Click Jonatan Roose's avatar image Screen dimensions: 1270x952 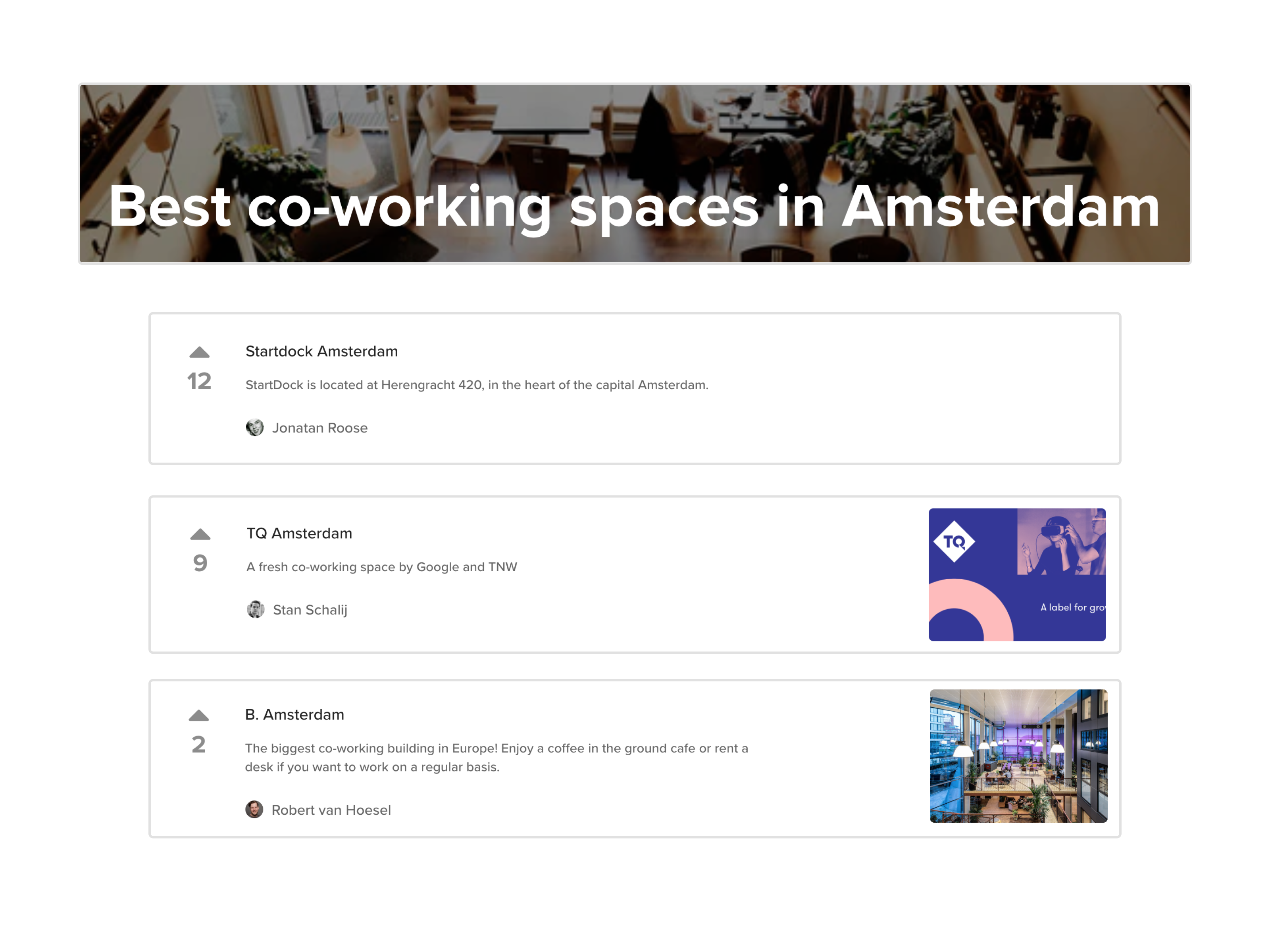[x=255, y=428]
